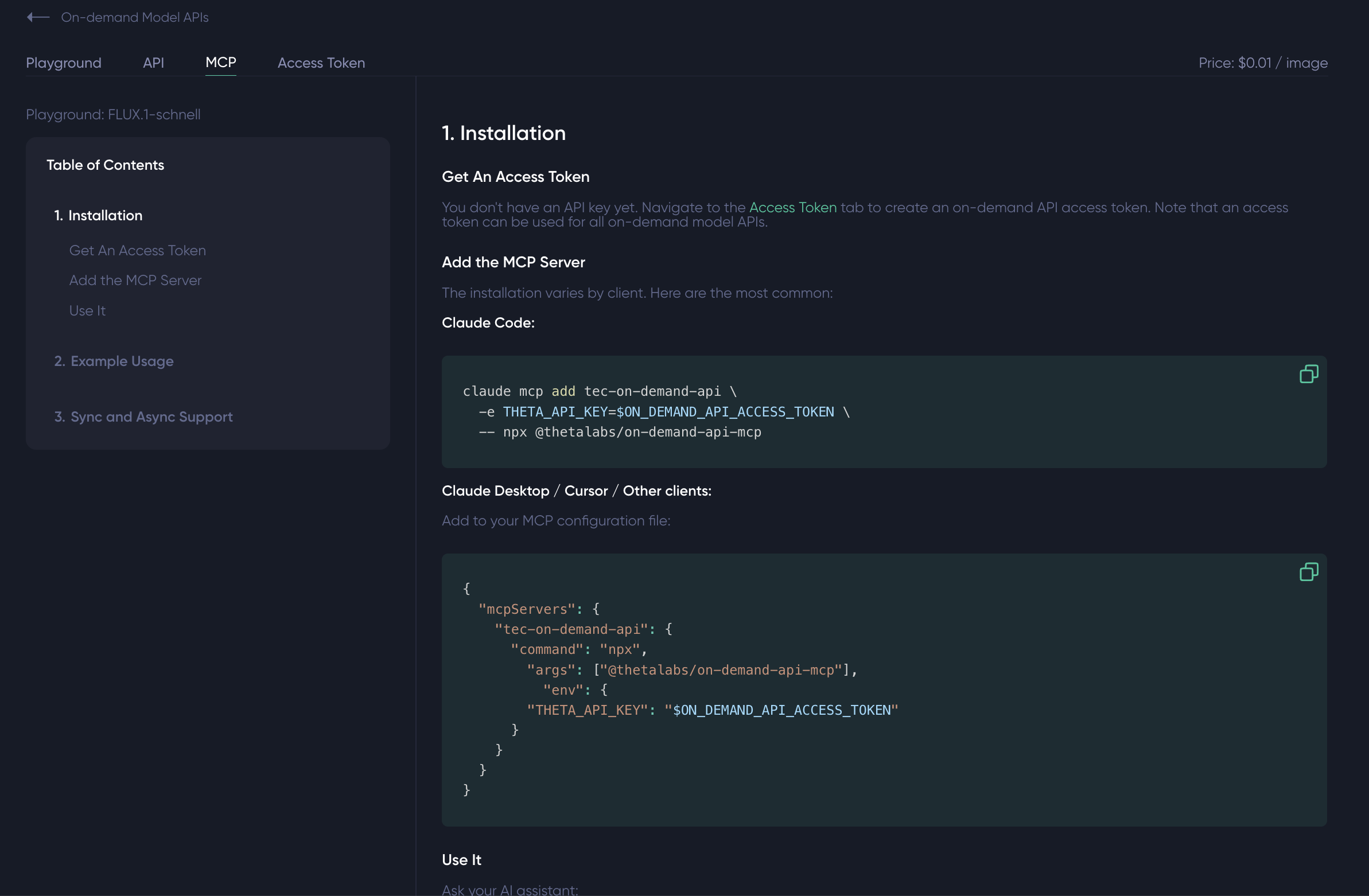Click the Playground: FLUX.1-schnell label
The height and width of the screenshot is (896, 1369).
pyautogui.click(x=113, y=115)
